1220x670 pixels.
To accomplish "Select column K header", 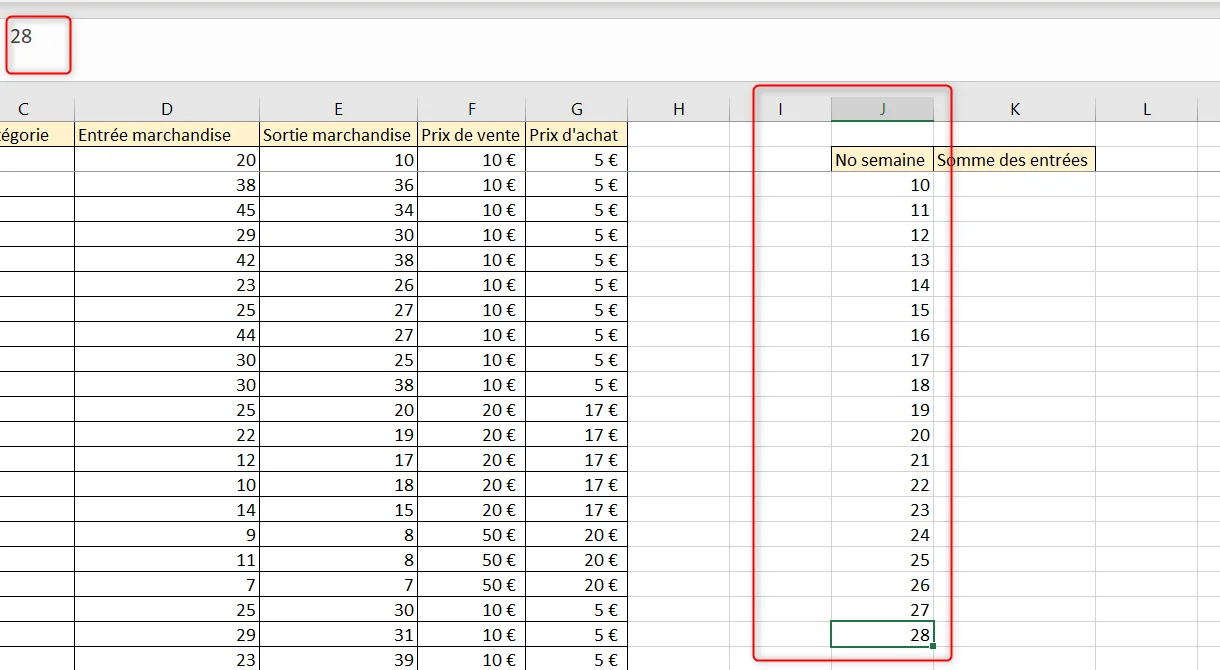I will click(1014, 109).
